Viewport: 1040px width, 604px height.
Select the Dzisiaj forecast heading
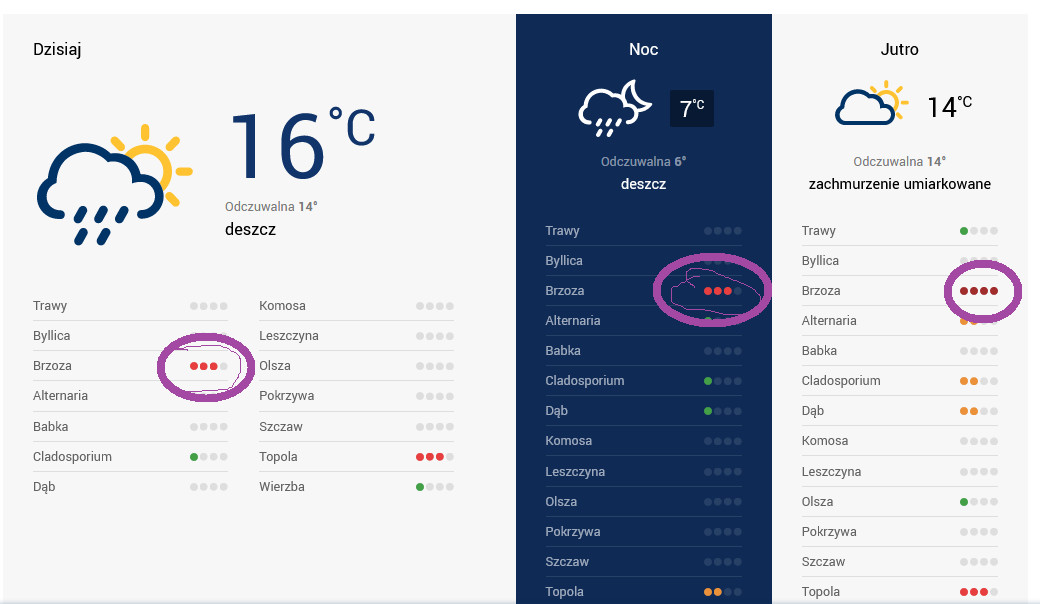point(57,49)
